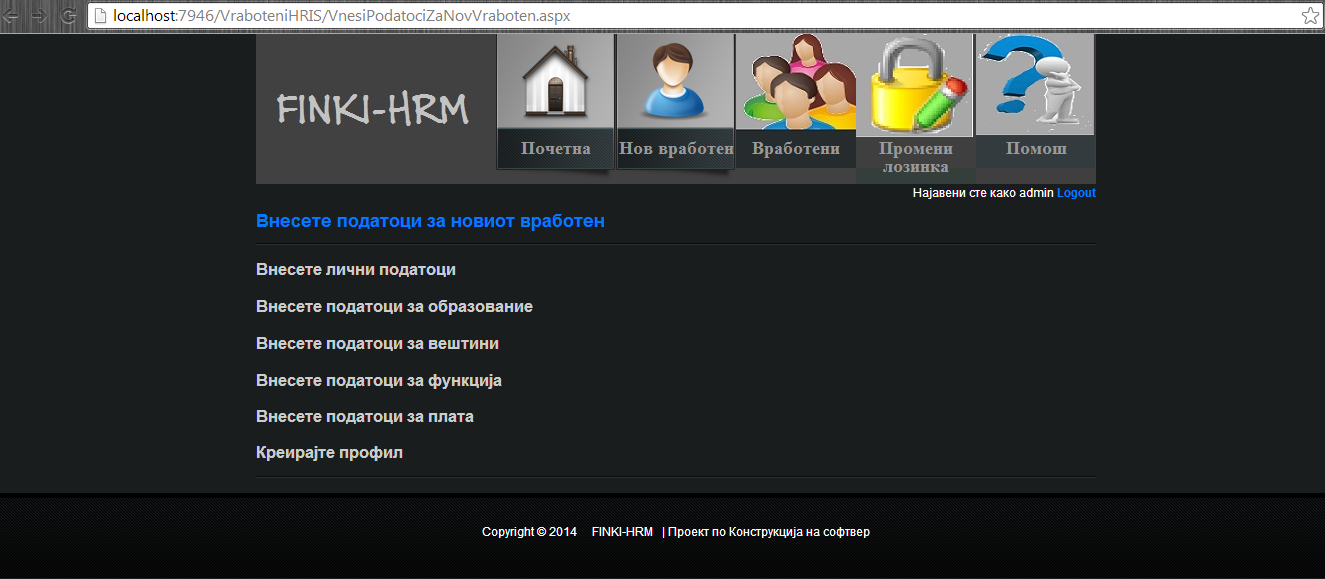Reload the page with the browser refresh icon
This screenshot has height=579, width=1325.
(68, 16)
